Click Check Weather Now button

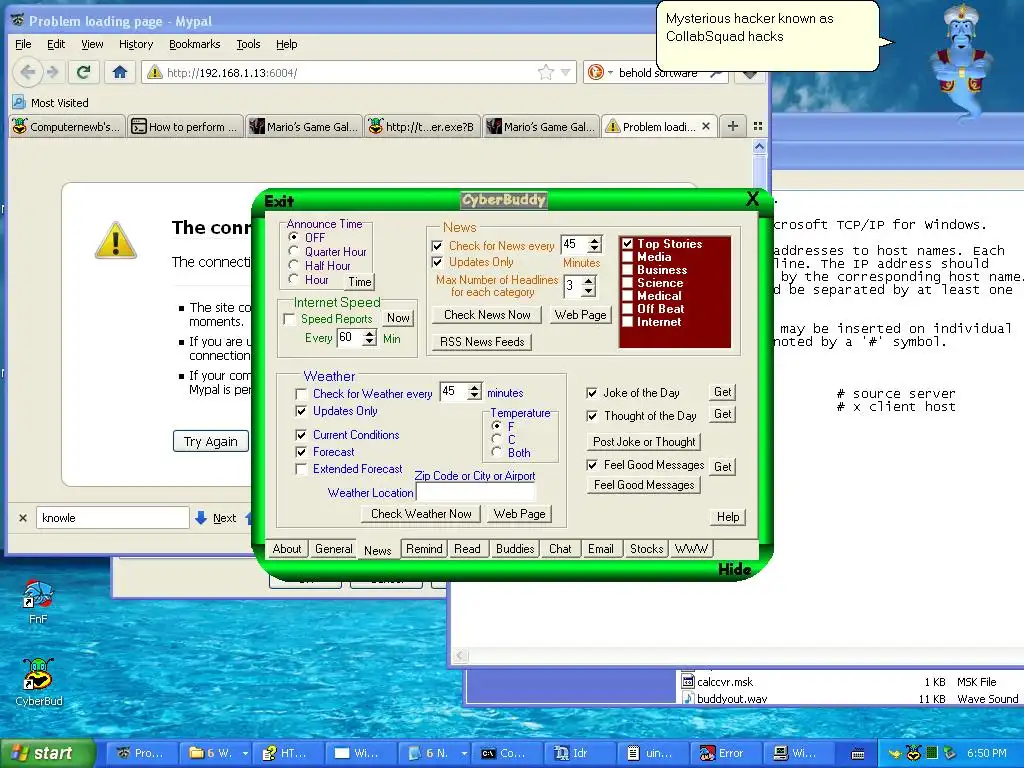tap(421, 514)
